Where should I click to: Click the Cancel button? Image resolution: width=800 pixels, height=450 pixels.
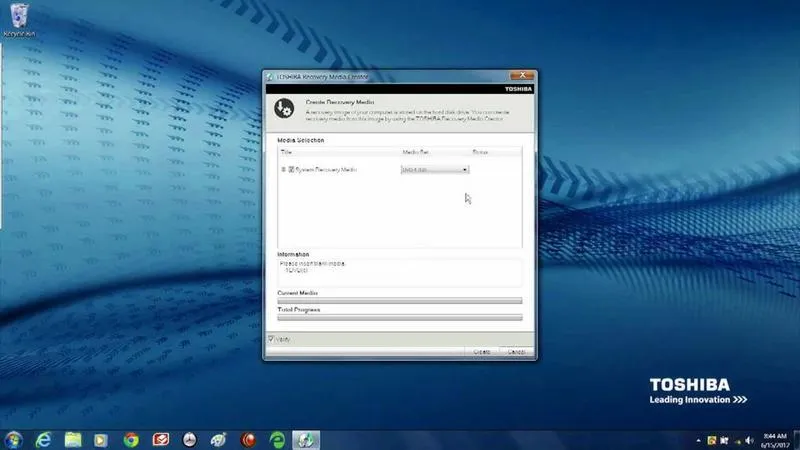[x=516, y=352]
